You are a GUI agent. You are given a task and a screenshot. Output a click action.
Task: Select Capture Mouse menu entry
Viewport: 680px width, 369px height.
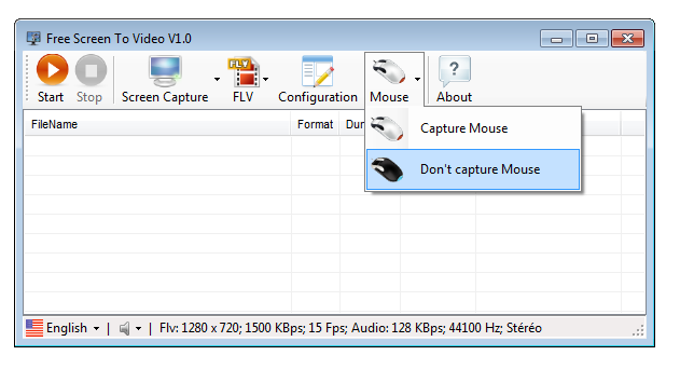[x=473, y=128]
